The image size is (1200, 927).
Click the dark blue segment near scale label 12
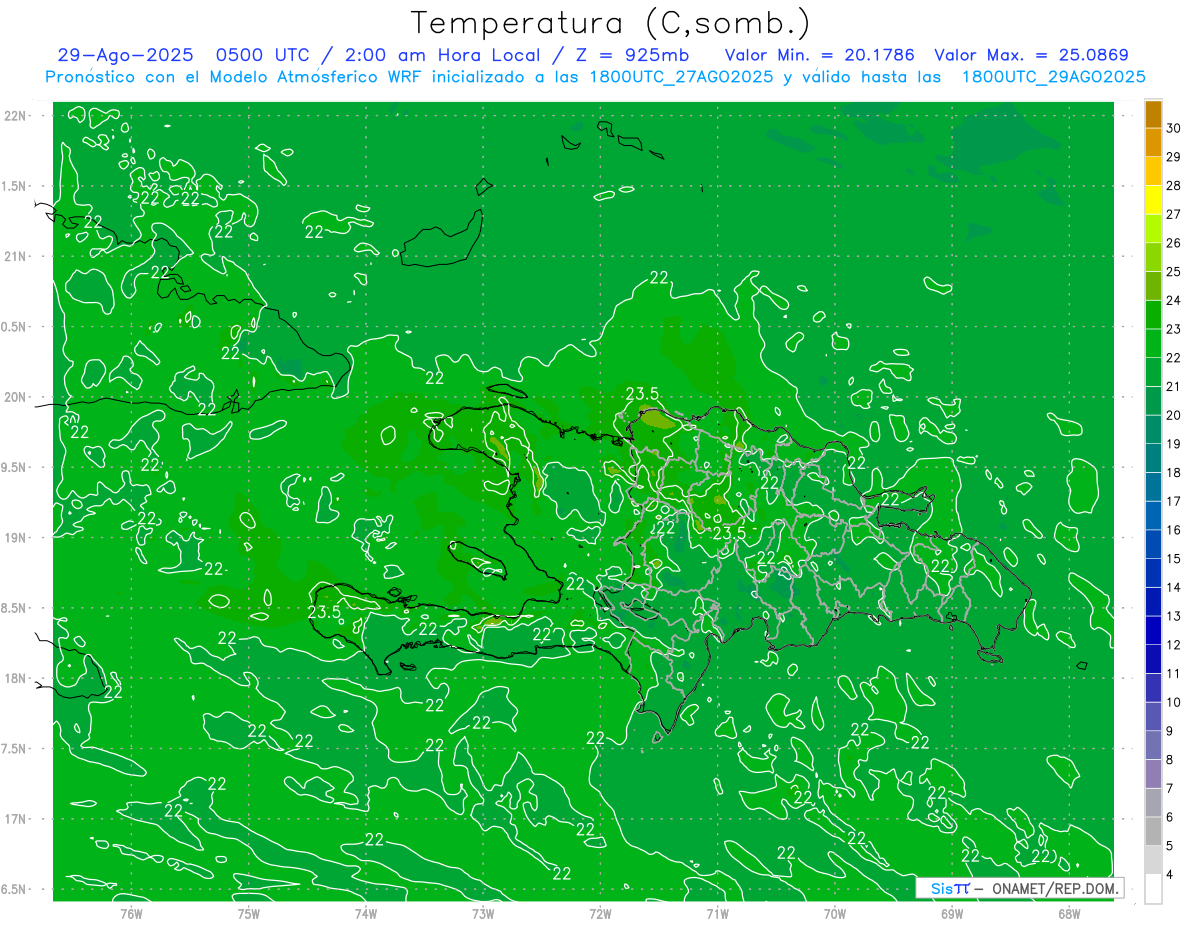click(x=1153, y=631)
